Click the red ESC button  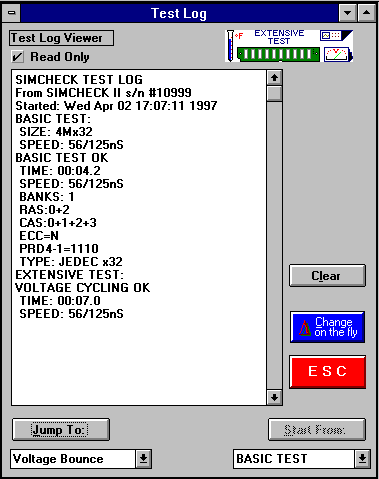point(327,371)
